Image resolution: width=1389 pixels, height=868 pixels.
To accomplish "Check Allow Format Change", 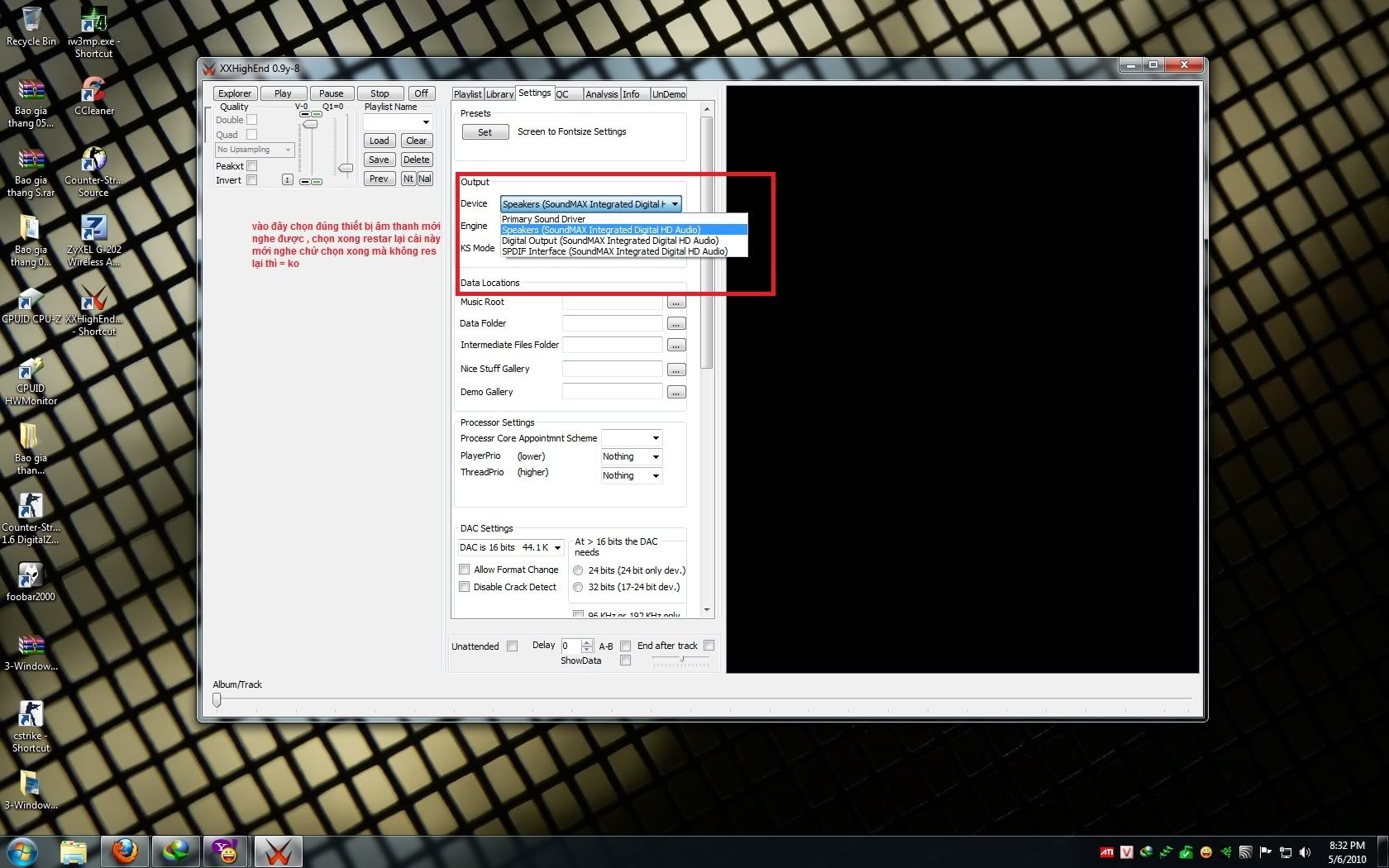I will (x=465, y=570).
